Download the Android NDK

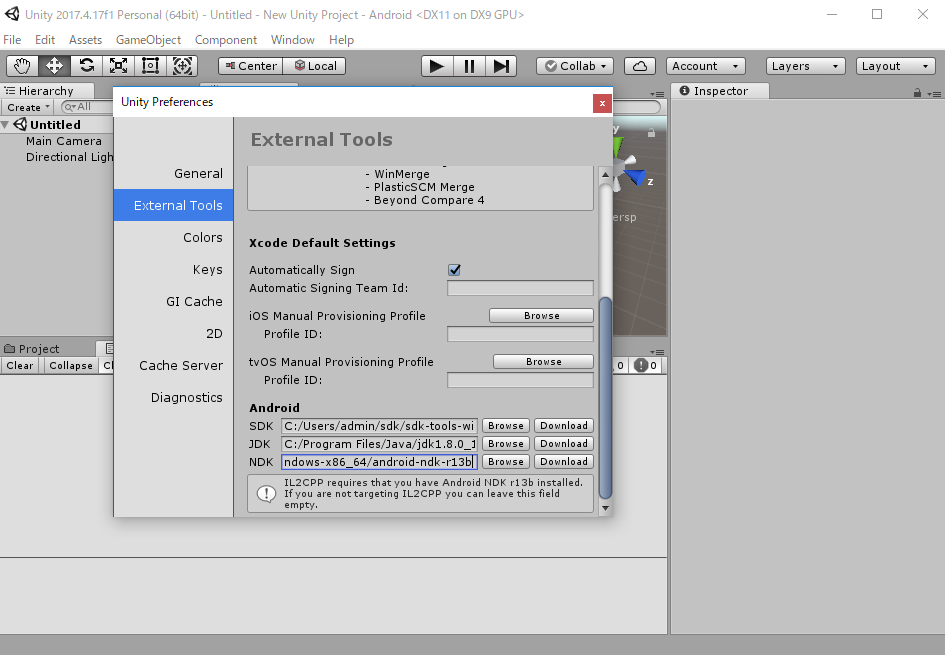point(564,462)
